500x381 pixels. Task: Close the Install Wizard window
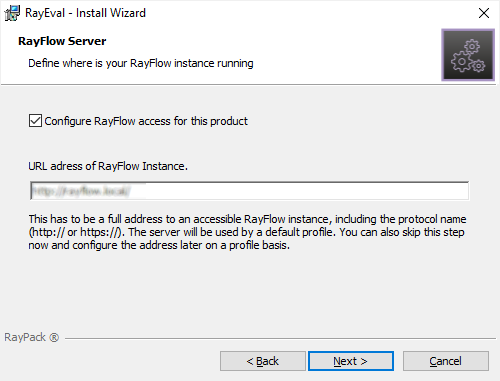pos(484,13)
